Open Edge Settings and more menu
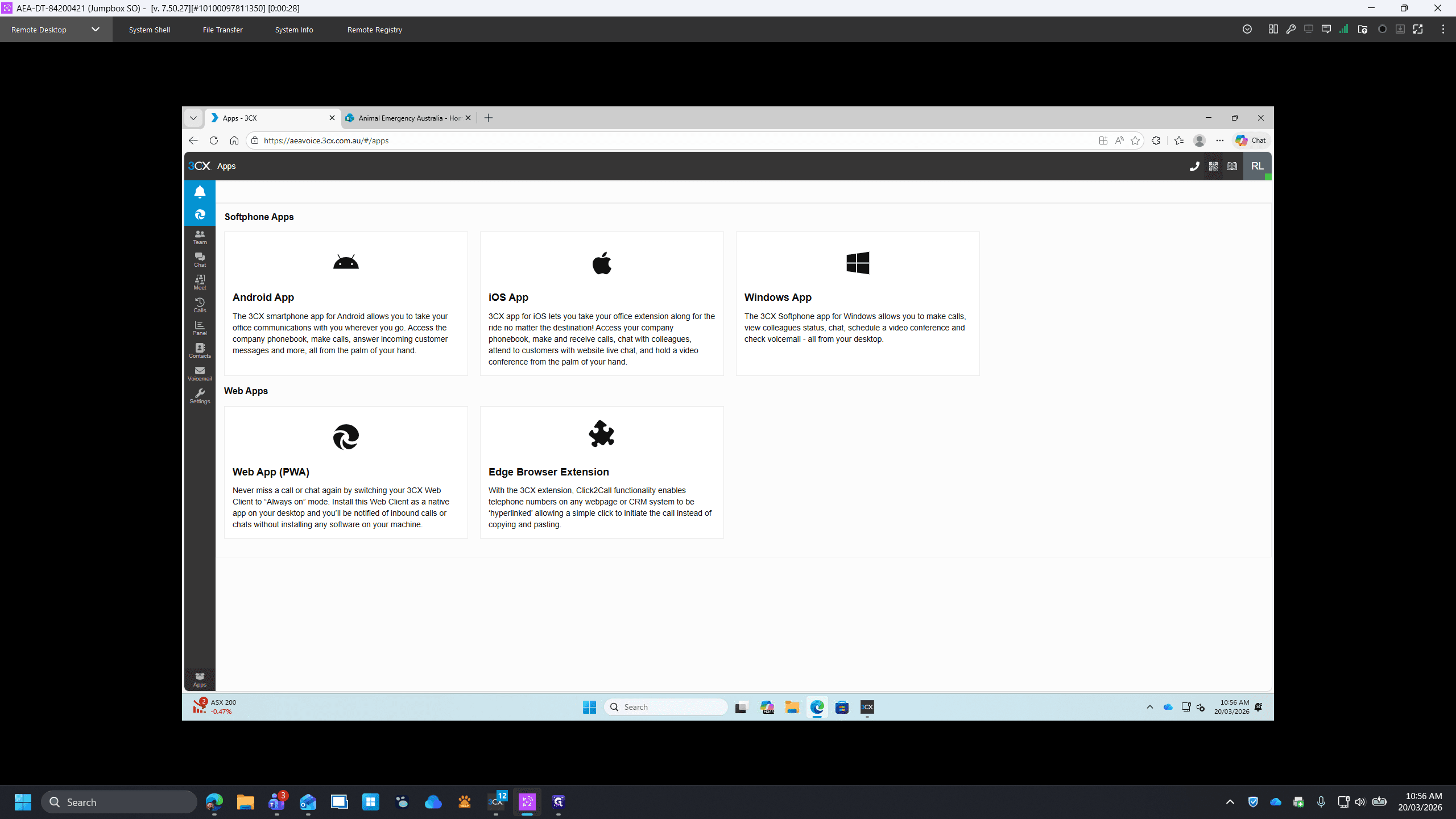1456x819 pixels. 1220,140
